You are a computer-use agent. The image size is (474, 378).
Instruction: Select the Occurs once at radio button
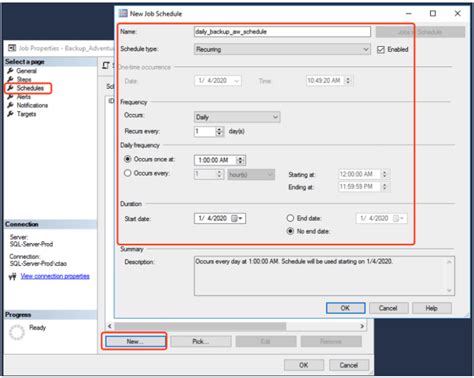[128, 159]
